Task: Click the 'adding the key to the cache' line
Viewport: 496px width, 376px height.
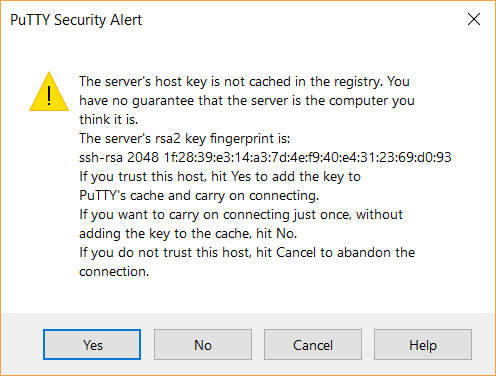Action: point(188,234)
